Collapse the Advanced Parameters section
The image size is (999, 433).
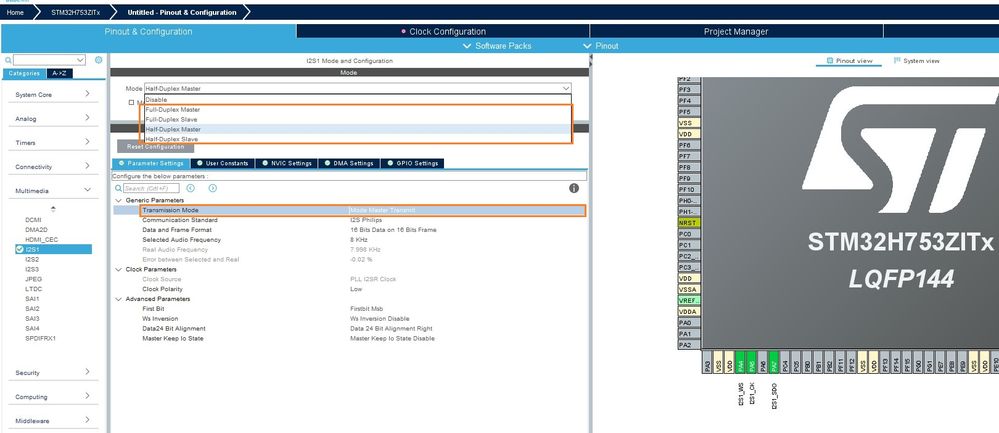pyautogui.click(x=118, y=299)
